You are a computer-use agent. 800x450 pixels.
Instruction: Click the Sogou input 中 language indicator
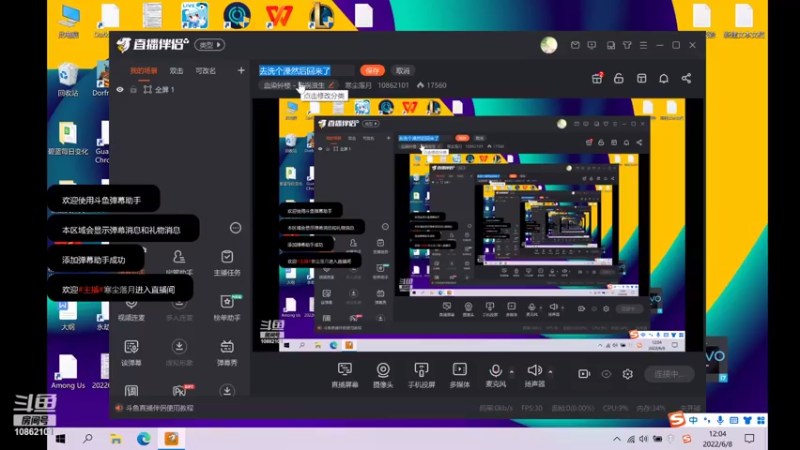click(x=693, y=420)
